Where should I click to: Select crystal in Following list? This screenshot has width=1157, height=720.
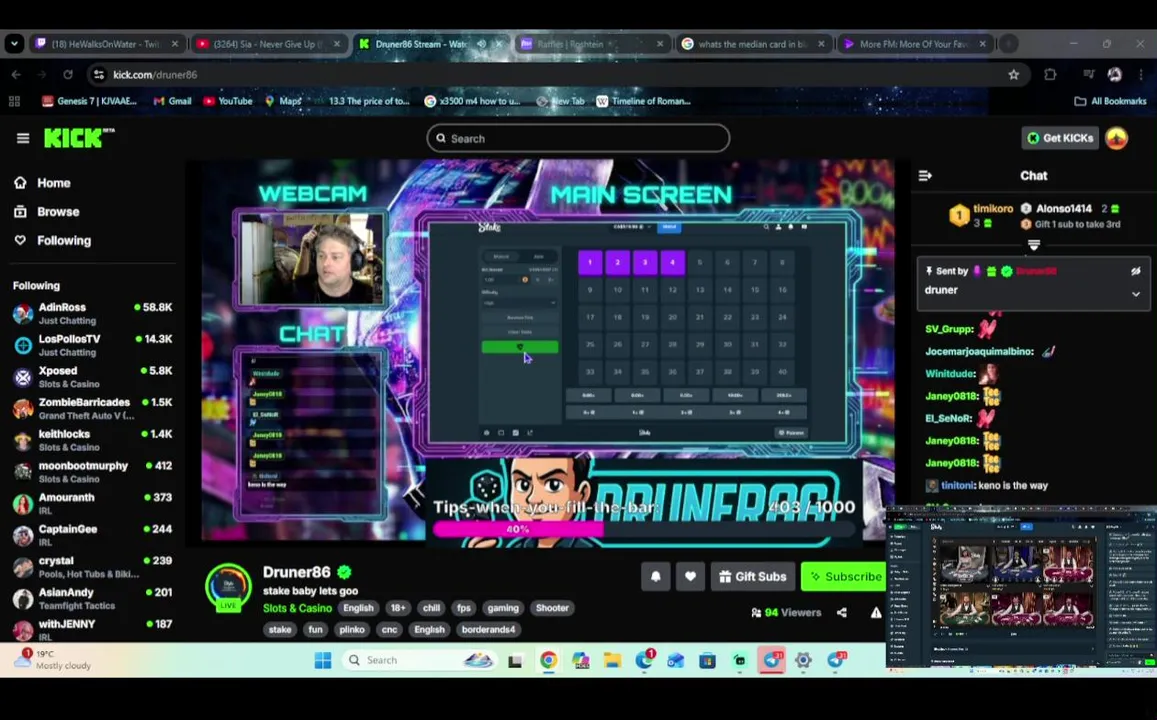point(92,567)
